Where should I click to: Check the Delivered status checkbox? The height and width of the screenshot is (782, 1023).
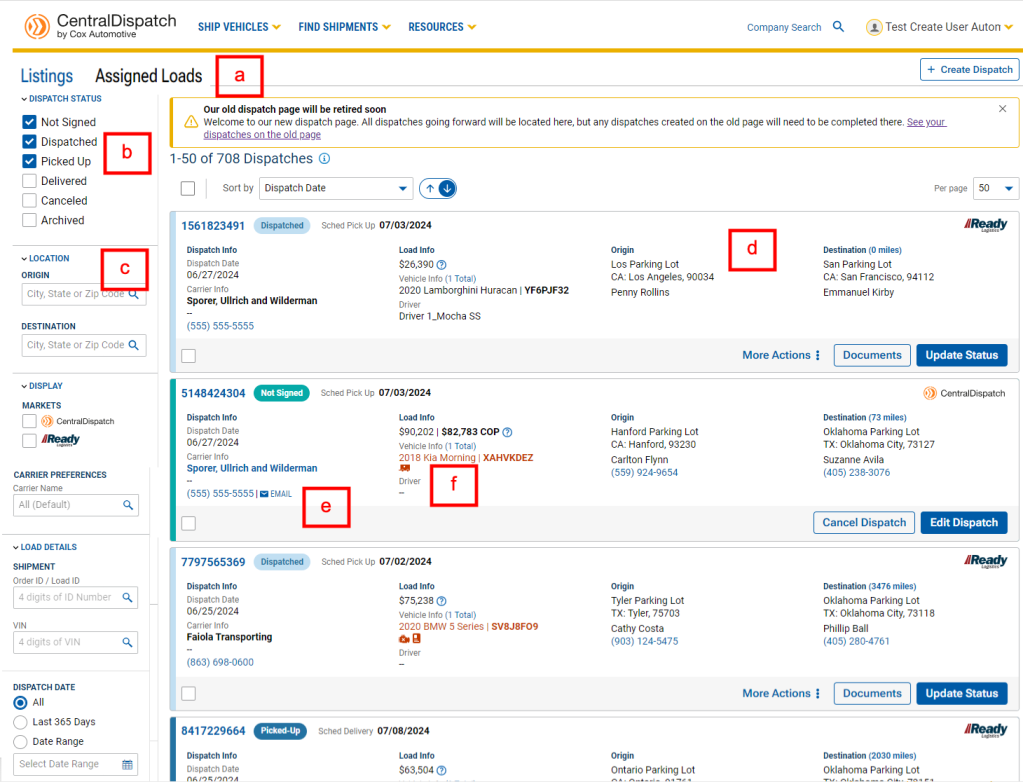(30, 181)
